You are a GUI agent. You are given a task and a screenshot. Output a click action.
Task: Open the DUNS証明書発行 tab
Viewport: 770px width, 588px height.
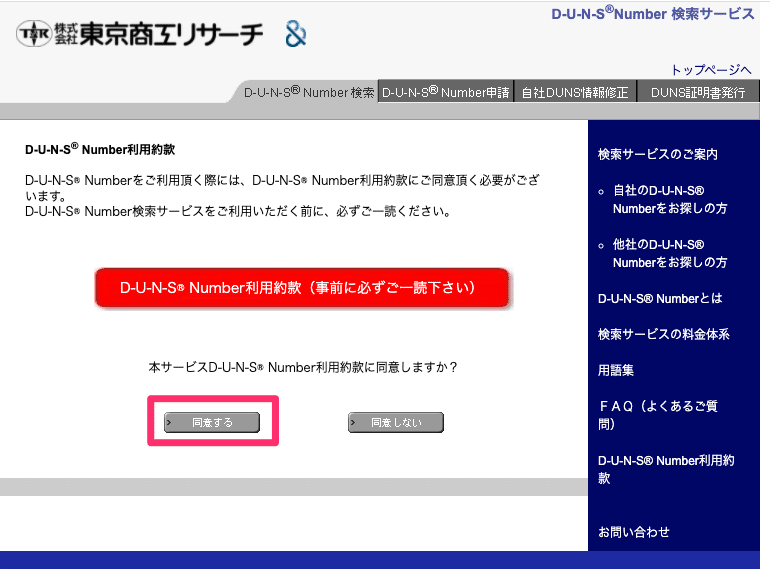point(698,92)
